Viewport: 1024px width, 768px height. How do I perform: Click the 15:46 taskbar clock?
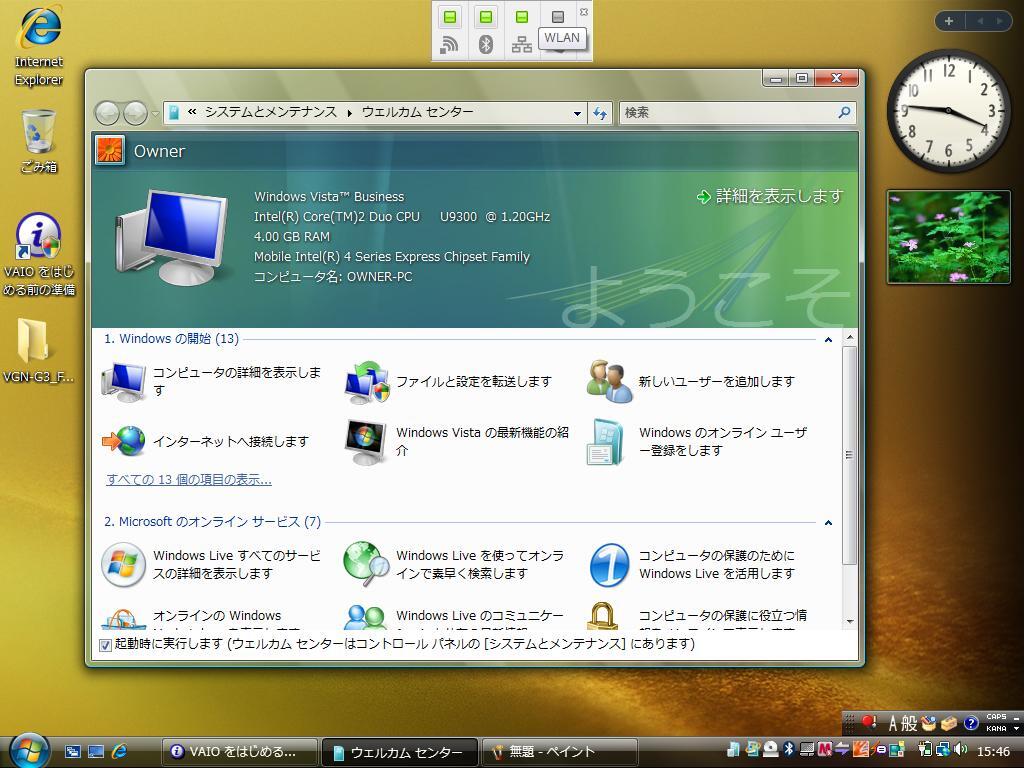coord(993,752)
